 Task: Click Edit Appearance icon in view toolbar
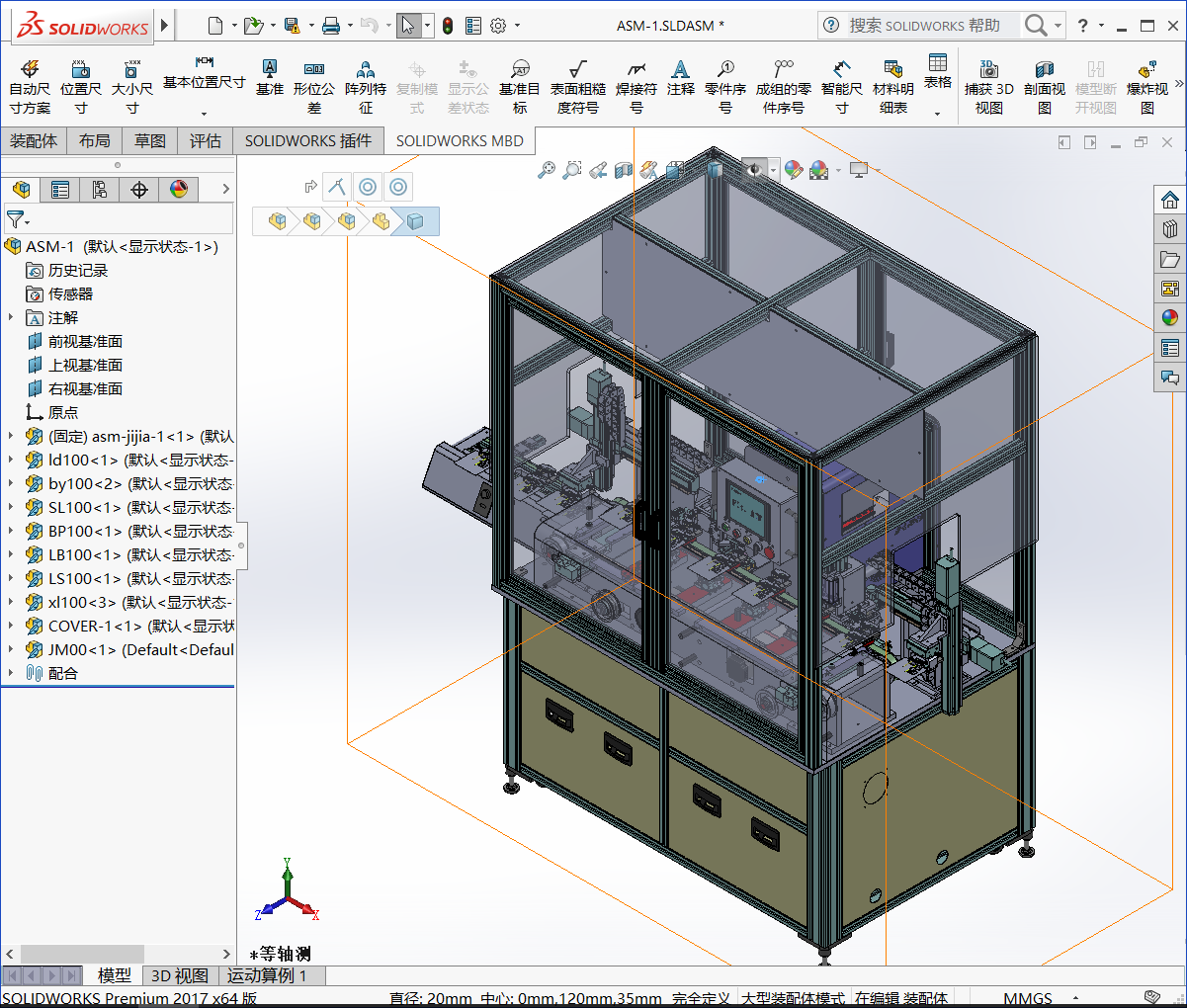point(793,170)
